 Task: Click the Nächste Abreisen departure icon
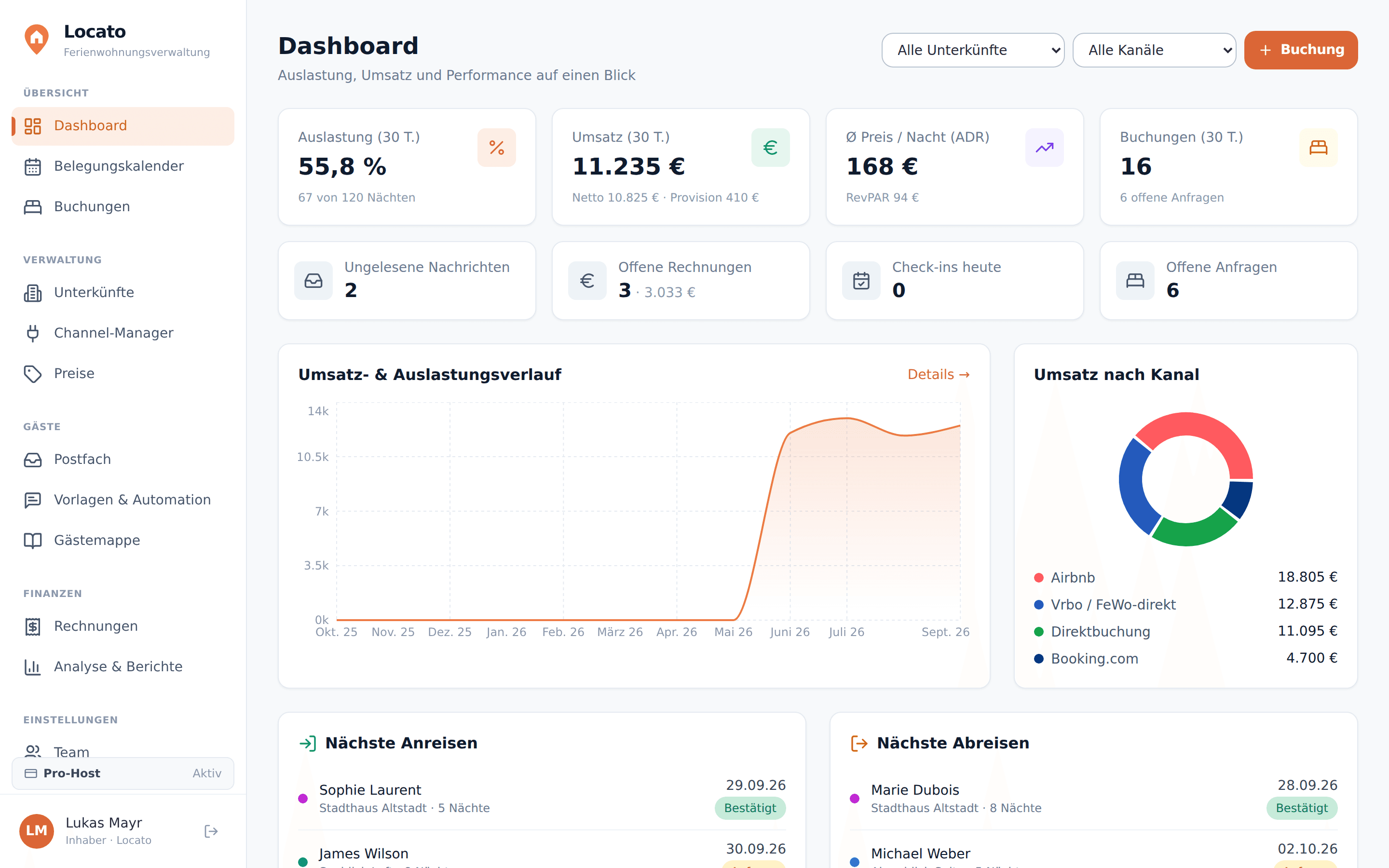click(859, 744)
